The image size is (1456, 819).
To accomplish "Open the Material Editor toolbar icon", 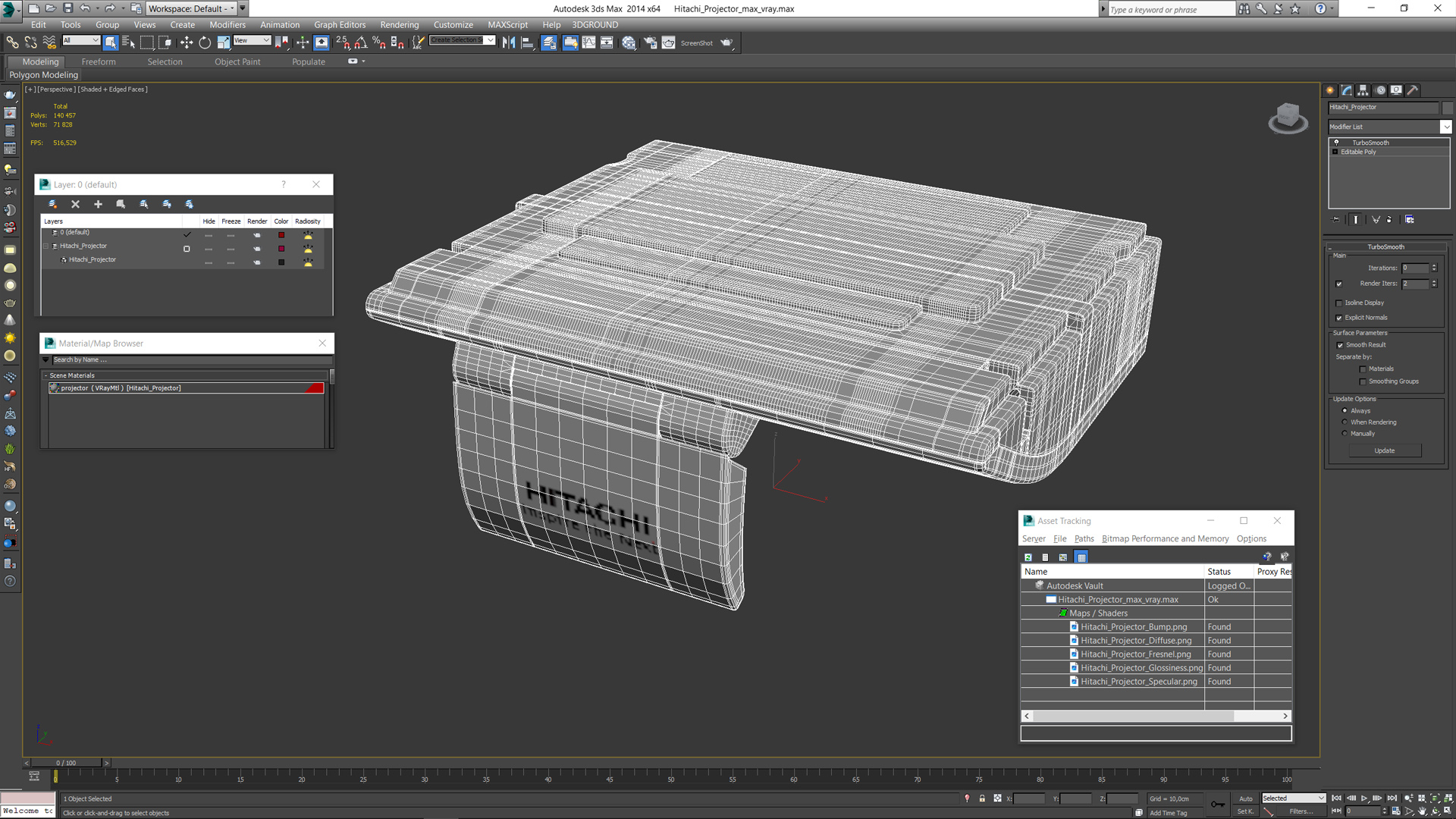I will pos(629,42).
